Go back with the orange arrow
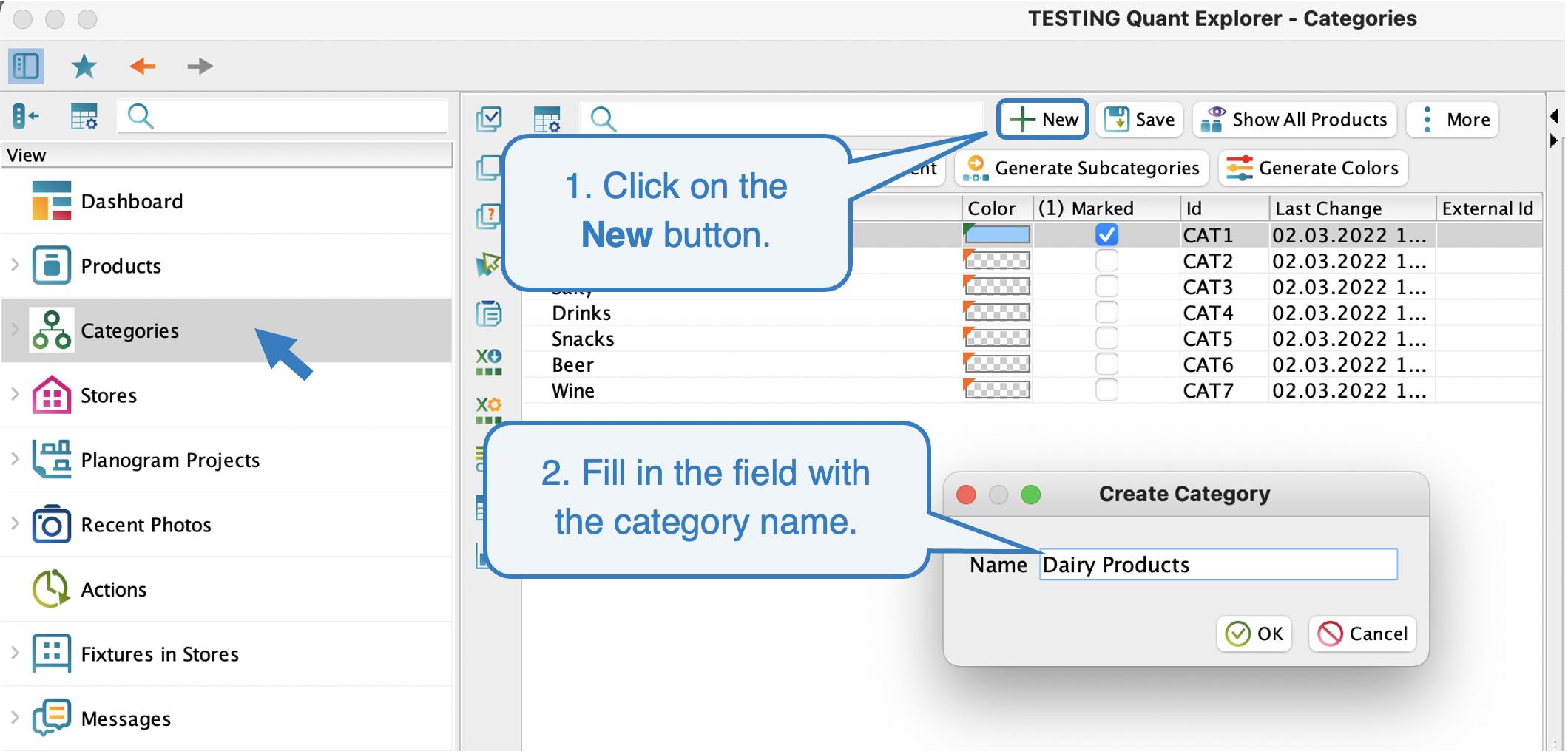 pos(142,67)
